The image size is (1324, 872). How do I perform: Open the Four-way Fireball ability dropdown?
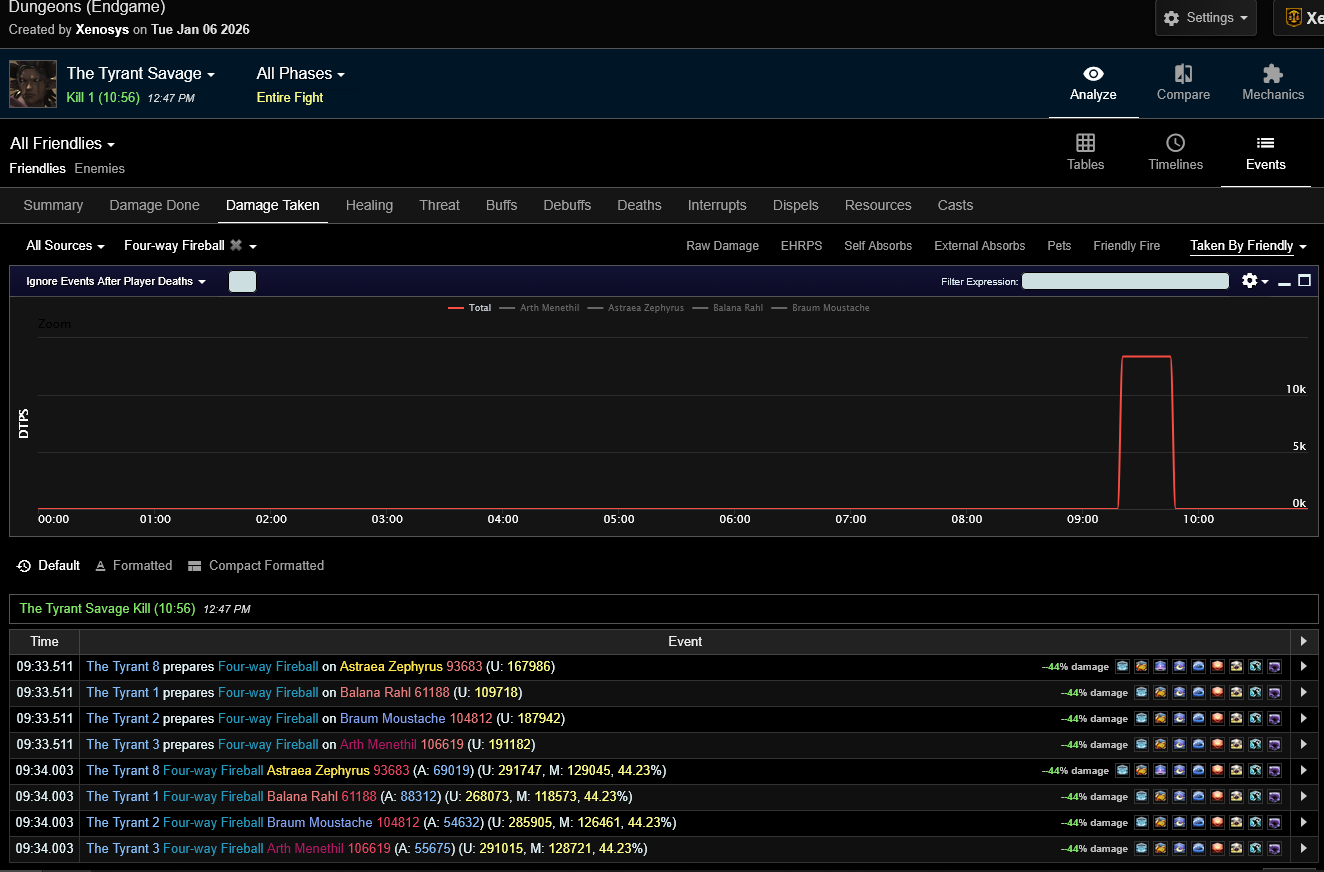(190, 246)
